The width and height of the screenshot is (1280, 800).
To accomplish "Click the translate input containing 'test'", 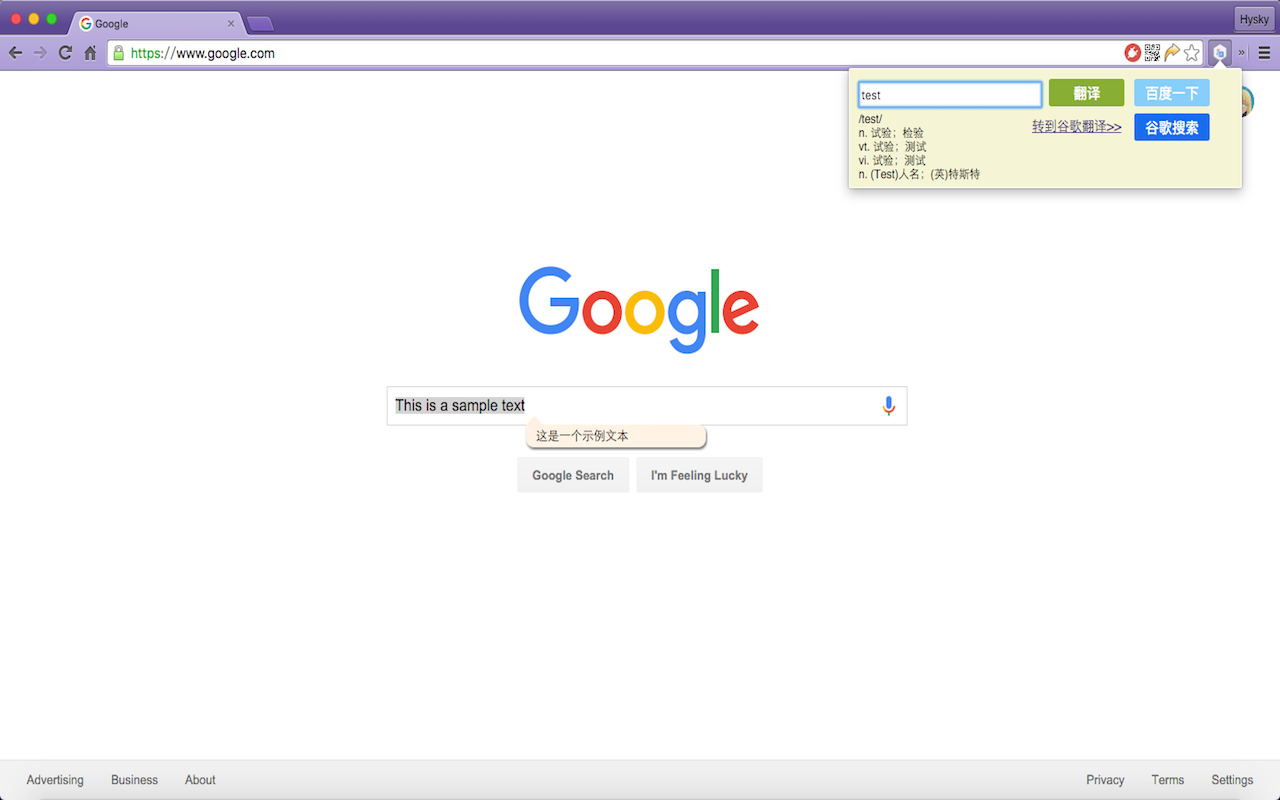I will (950, 95).
